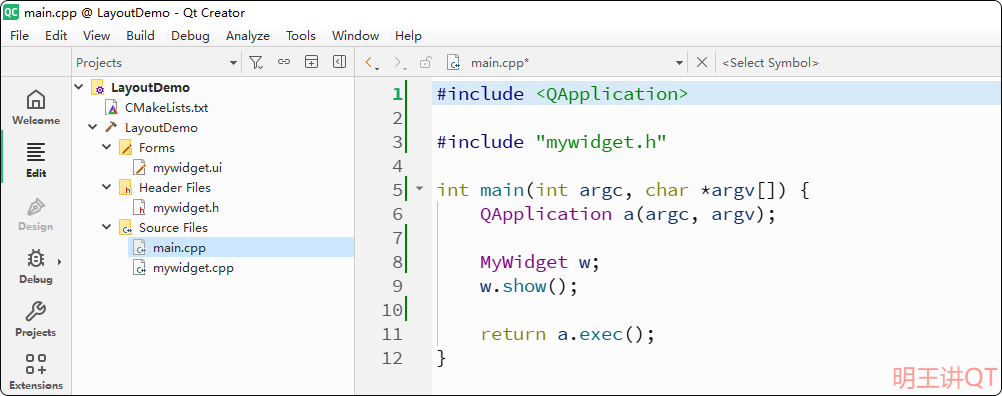This screenshot has width=1002, height=396.
Task: Go back in navigation history
Action: [x=369, y=62]
